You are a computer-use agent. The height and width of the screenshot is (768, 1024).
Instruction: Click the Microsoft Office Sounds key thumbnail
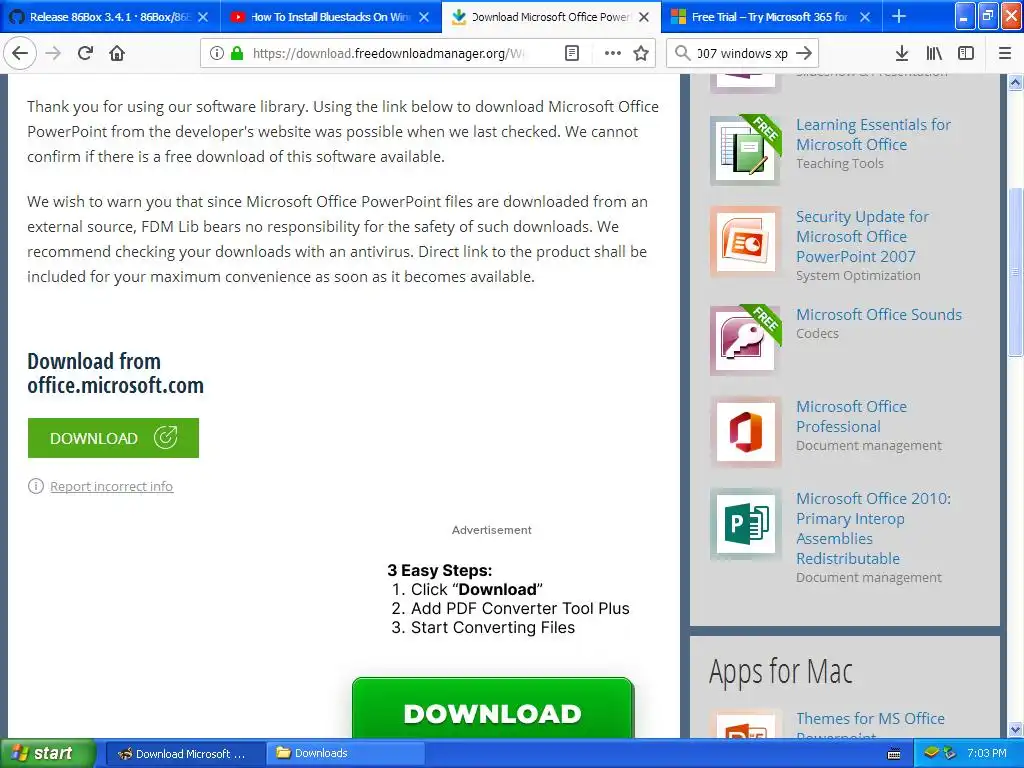pos(745,340)
